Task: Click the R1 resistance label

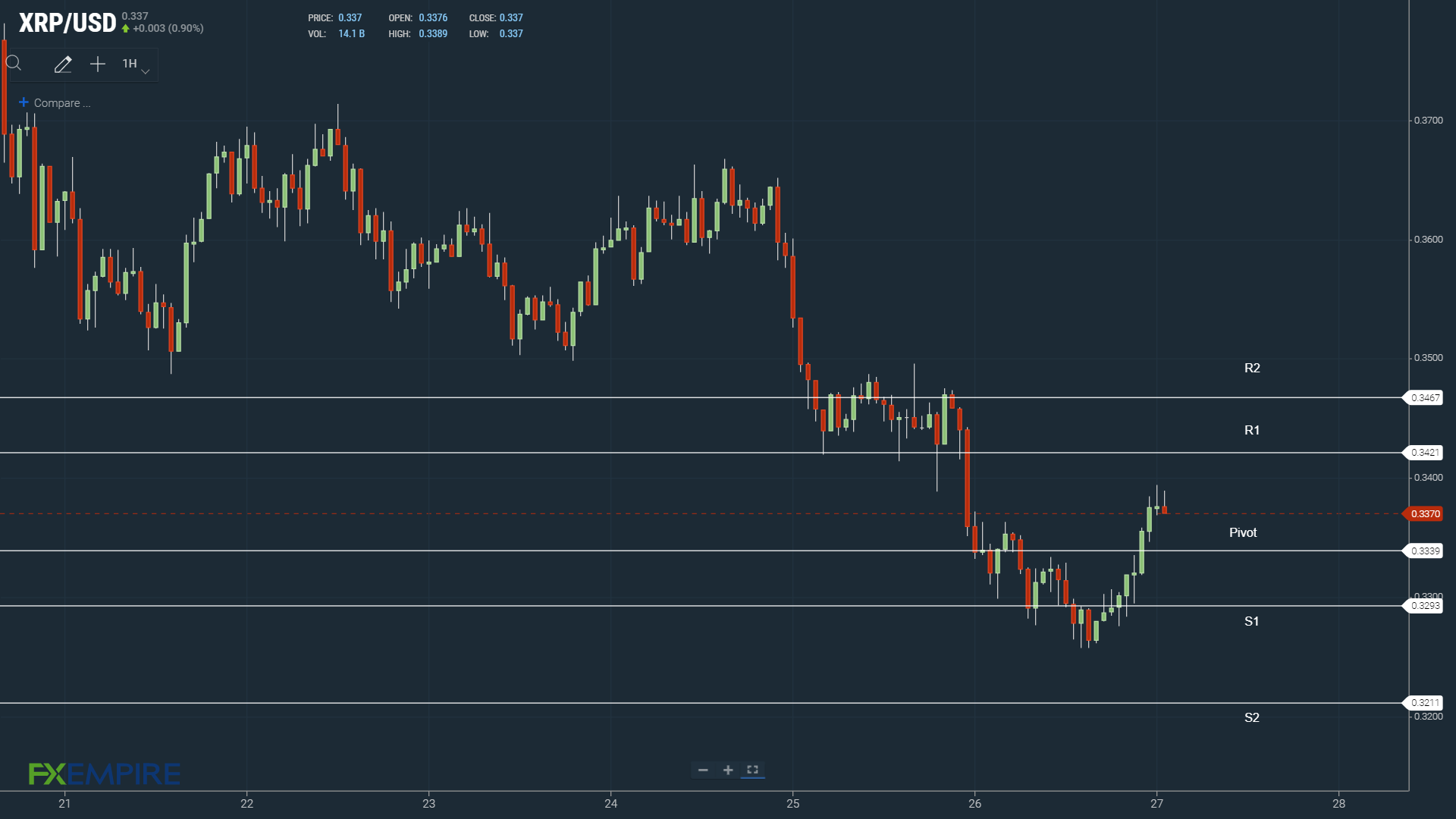Action: click(1252, 431)
